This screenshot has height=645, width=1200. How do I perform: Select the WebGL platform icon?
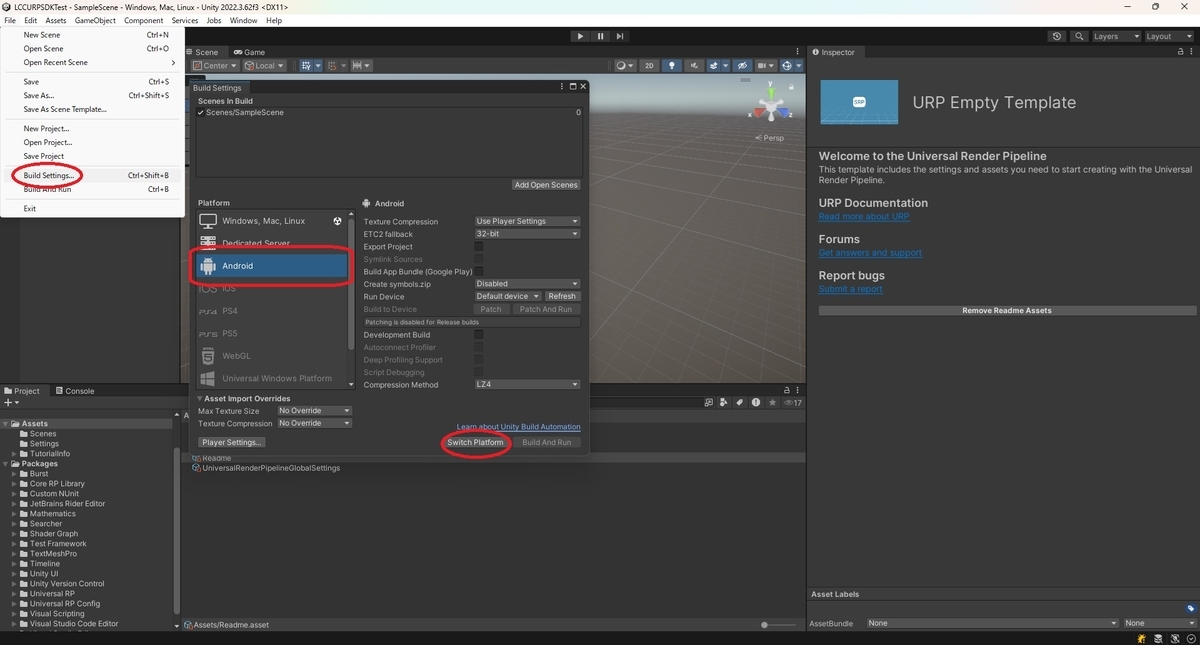point(207,356)
